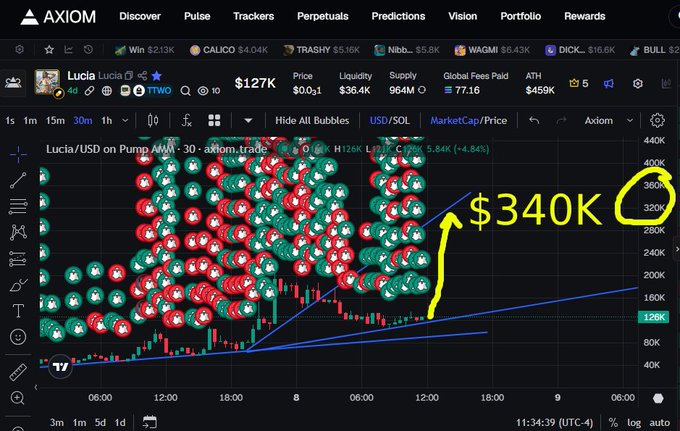Switch chart to Price mode
The width and height of the screenshot is (680, 431).
[495, 121]
